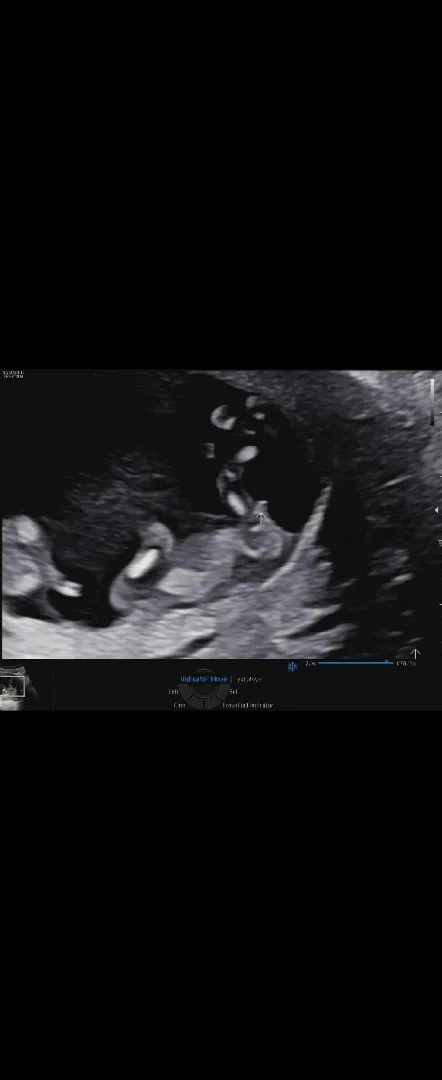Select the Indicator Move trackball function
The width and height of the screenshot is (442, 1080).
point(204,679)
